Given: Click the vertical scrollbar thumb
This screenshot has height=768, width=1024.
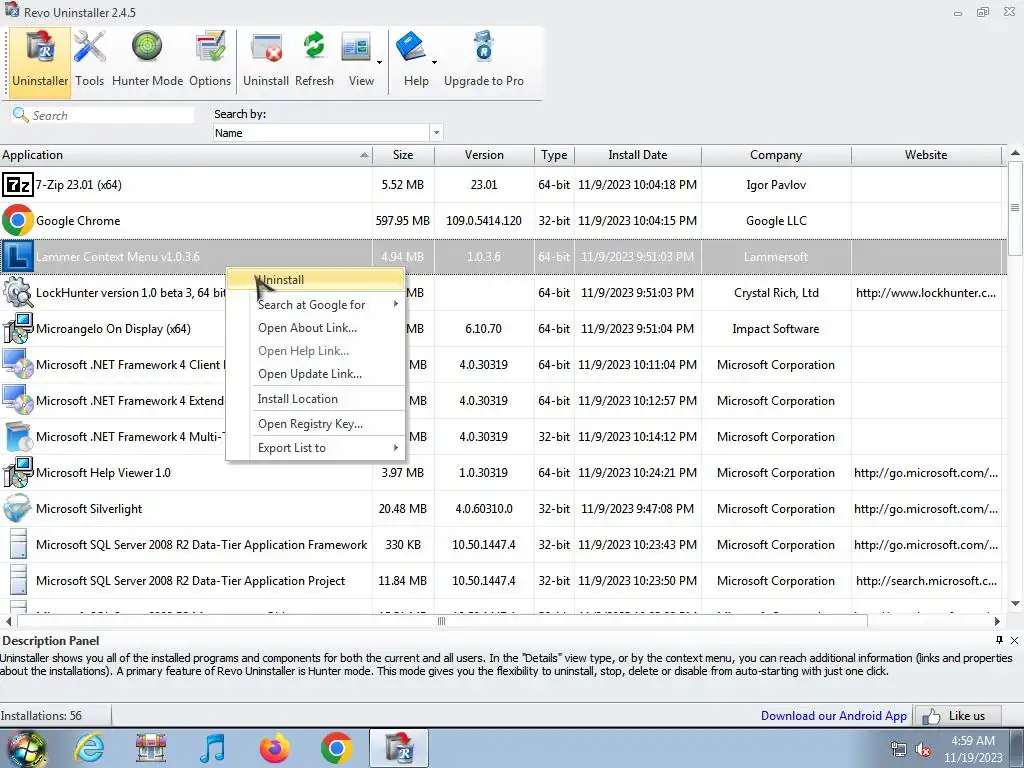Looking at the screenshot, I should 1015,208.
